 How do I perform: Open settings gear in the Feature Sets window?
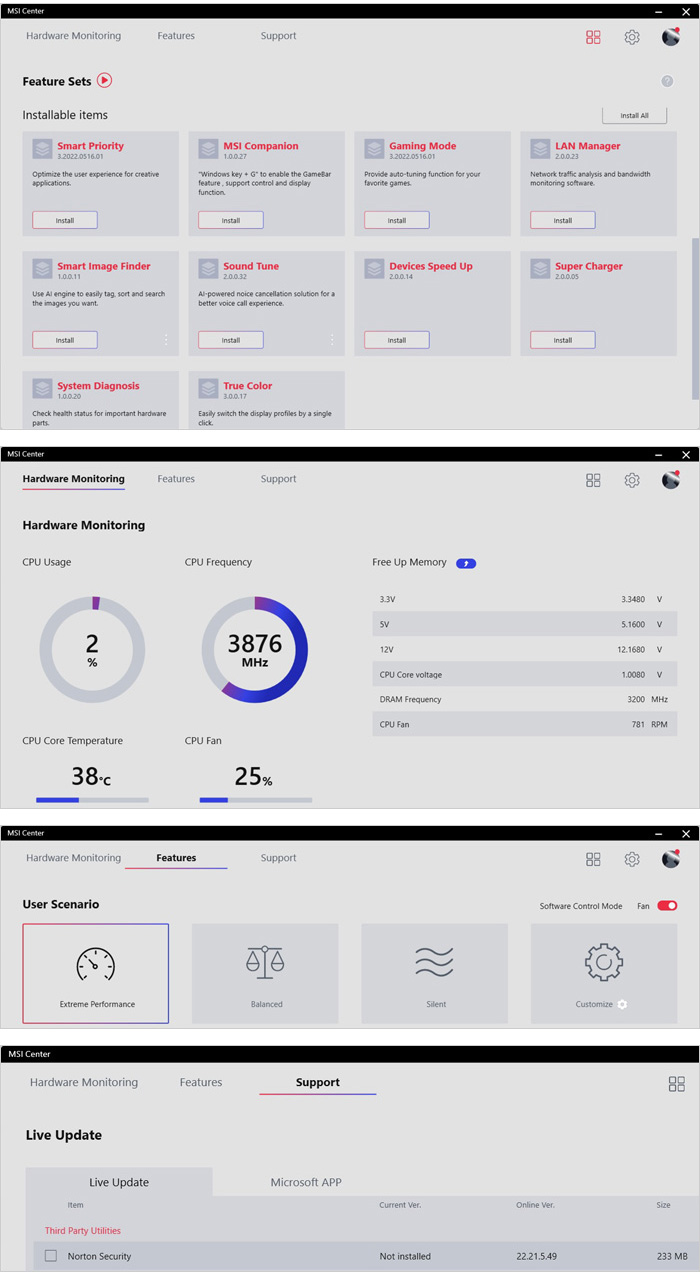632,37
